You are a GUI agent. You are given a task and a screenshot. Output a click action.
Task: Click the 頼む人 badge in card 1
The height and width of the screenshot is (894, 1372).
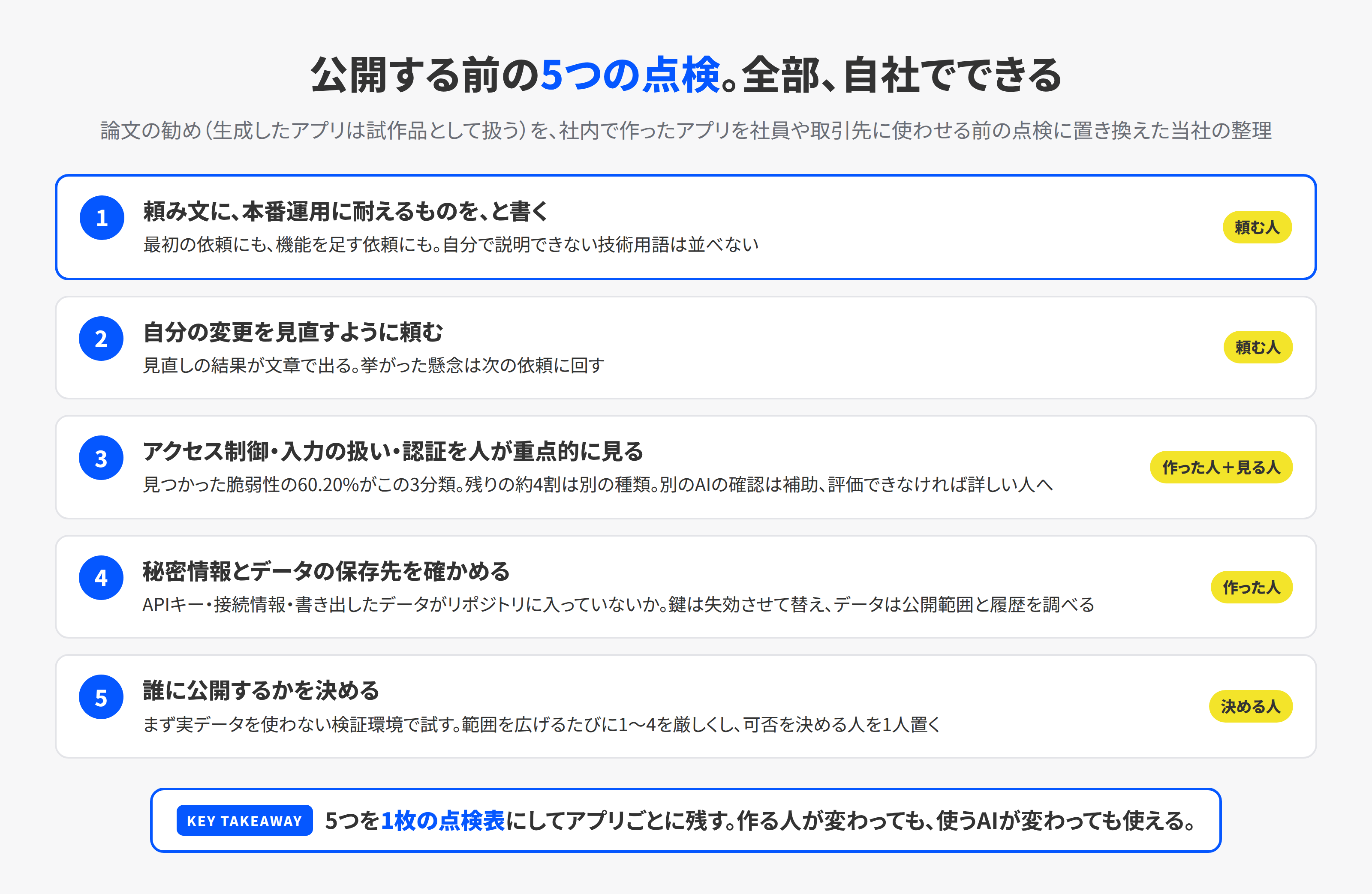[1257, 227]
